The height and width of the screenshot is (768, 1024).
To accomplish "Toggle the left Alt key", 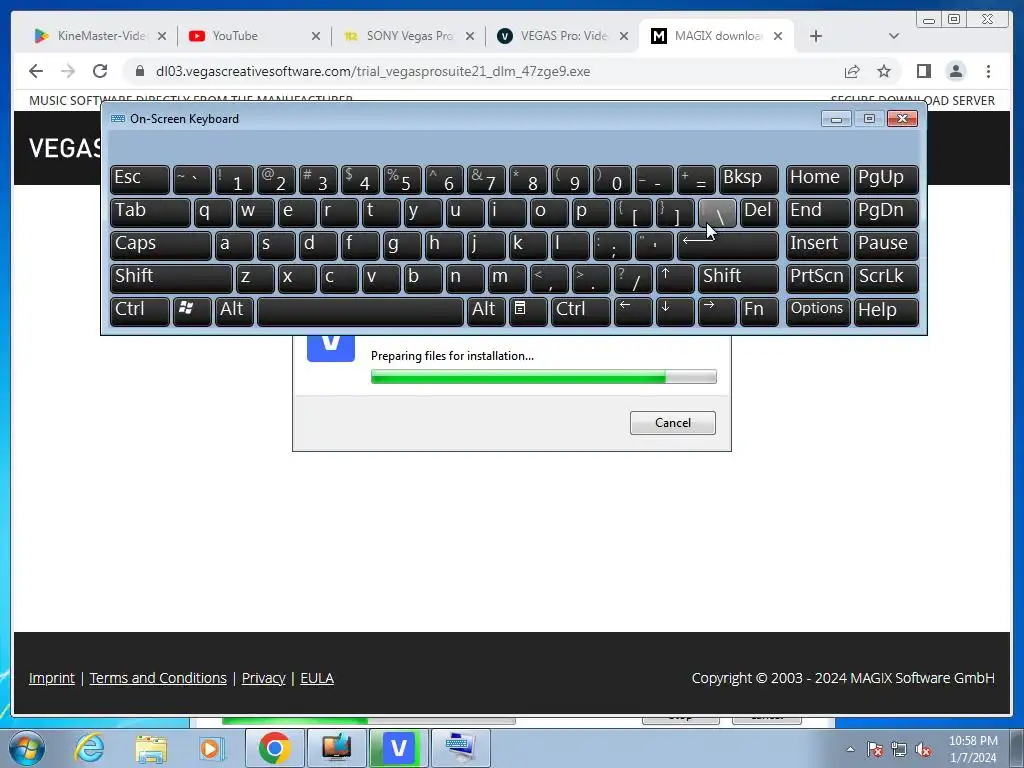I will (234, 311).
